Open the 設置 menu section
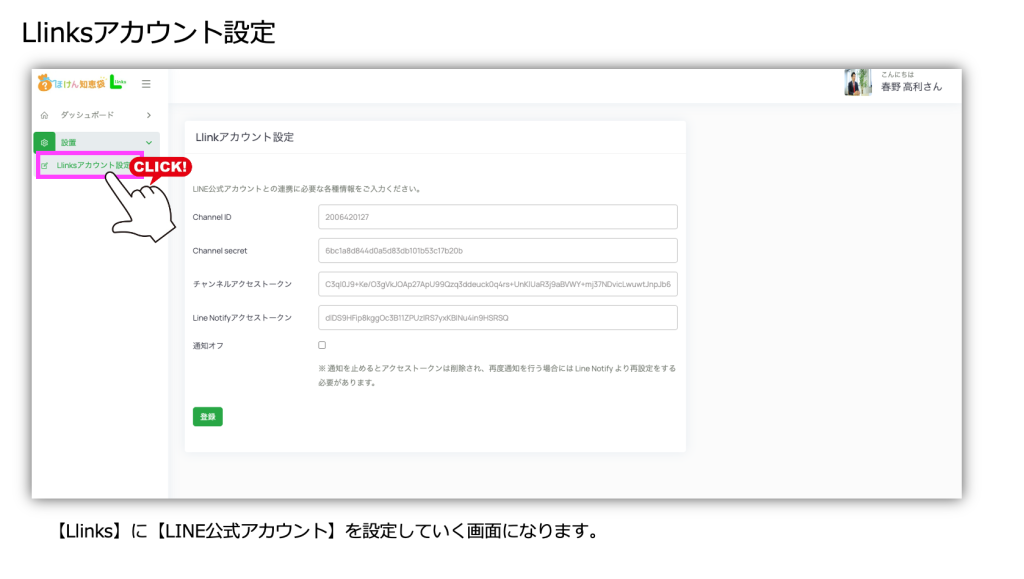The width and height of the screenshot is (1024, 579). pyautogui.click(x=96, y=142)
